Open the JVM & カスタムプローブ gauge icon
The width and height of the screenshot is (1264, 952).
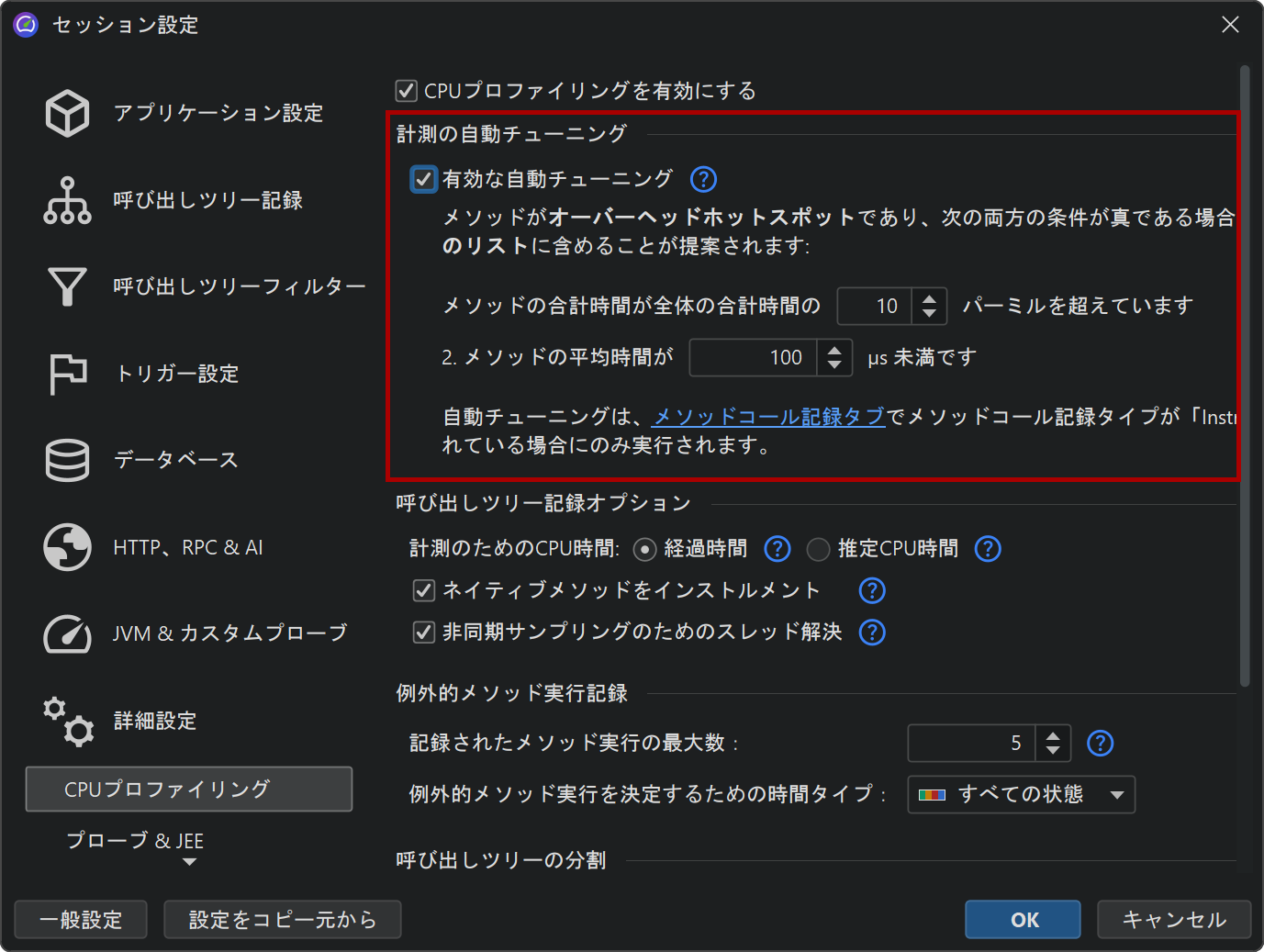click(x=67, y=633)
